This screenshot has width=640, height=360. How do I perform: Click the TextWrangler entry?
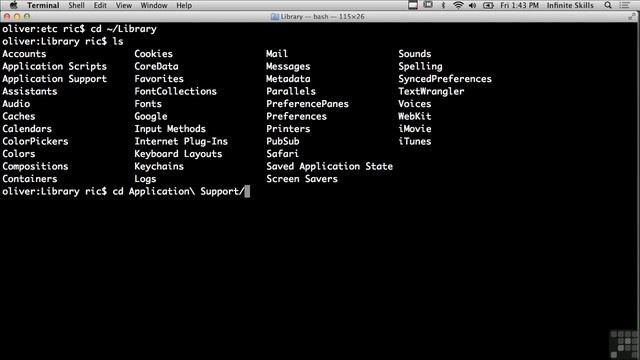[x=431, y=91]
